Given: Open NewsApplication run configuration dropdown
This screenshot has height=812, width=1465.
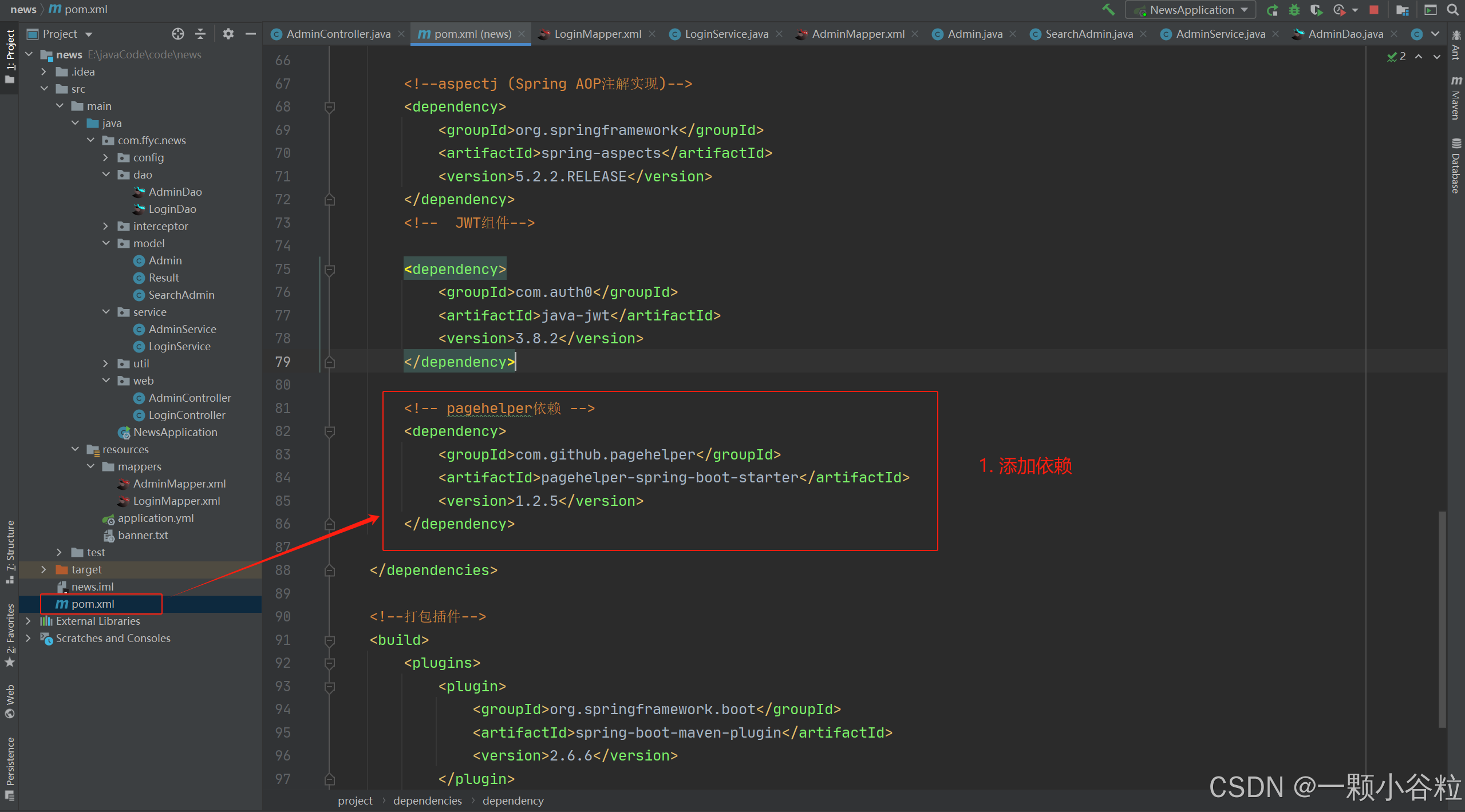Looking at the screenshot, I should coord(1191,10).
